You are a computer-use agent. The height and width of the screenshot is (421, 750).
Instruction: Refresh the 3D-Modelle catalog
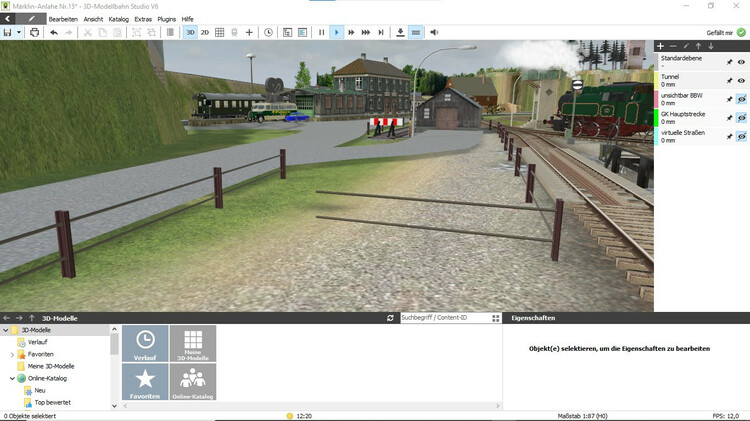click(390, 318)
